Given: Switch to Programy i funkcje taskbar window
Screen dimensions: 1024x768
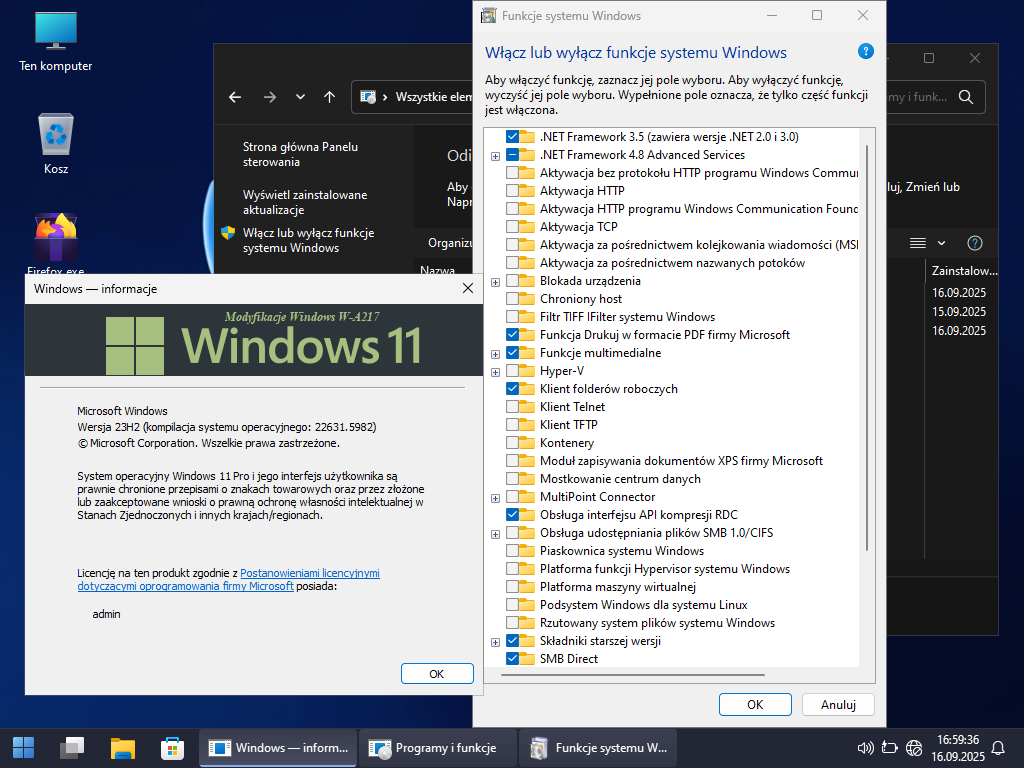Looking at the screenshot, I should (435, 747).
